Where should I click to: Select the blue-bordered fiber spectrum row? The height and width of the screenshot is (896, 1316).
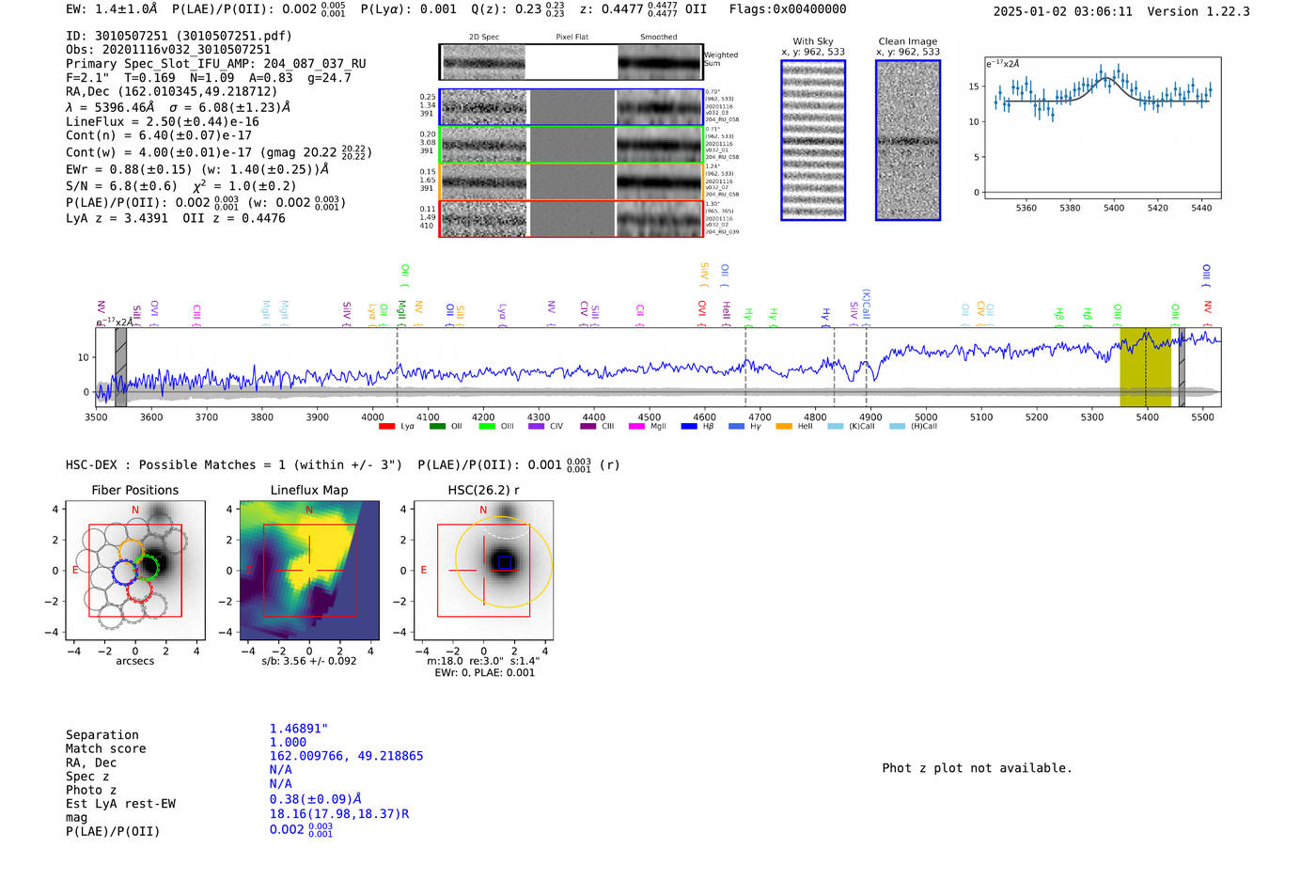point(572,107)
